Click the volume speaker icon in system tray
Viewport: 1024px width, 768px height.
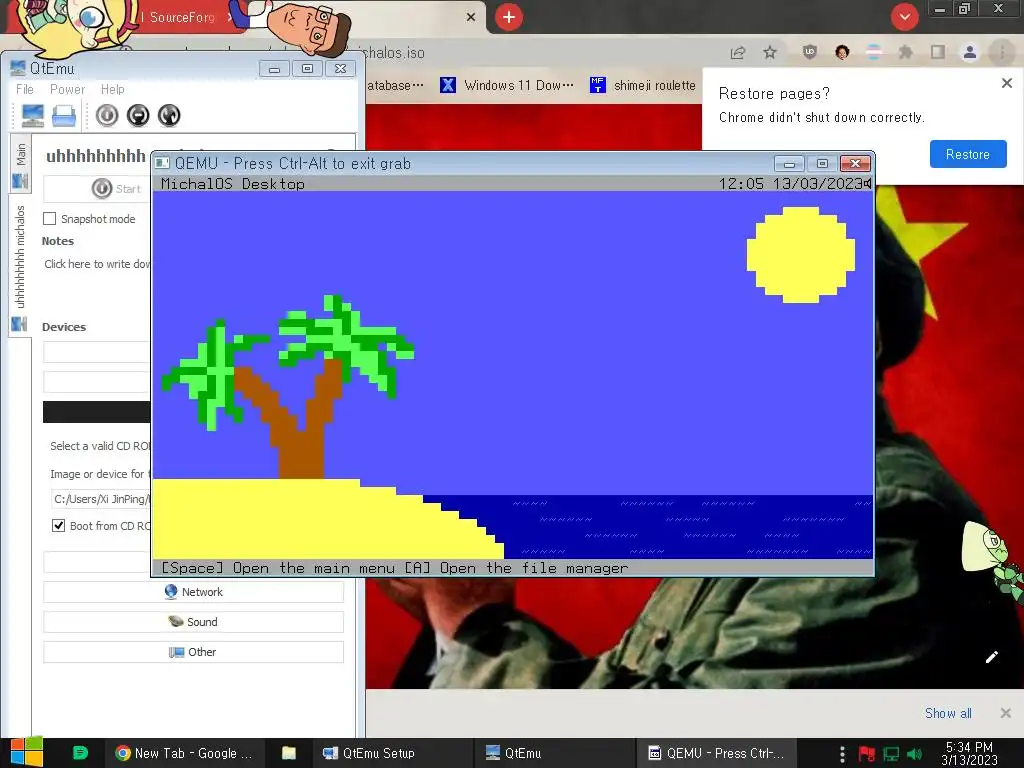915,754
